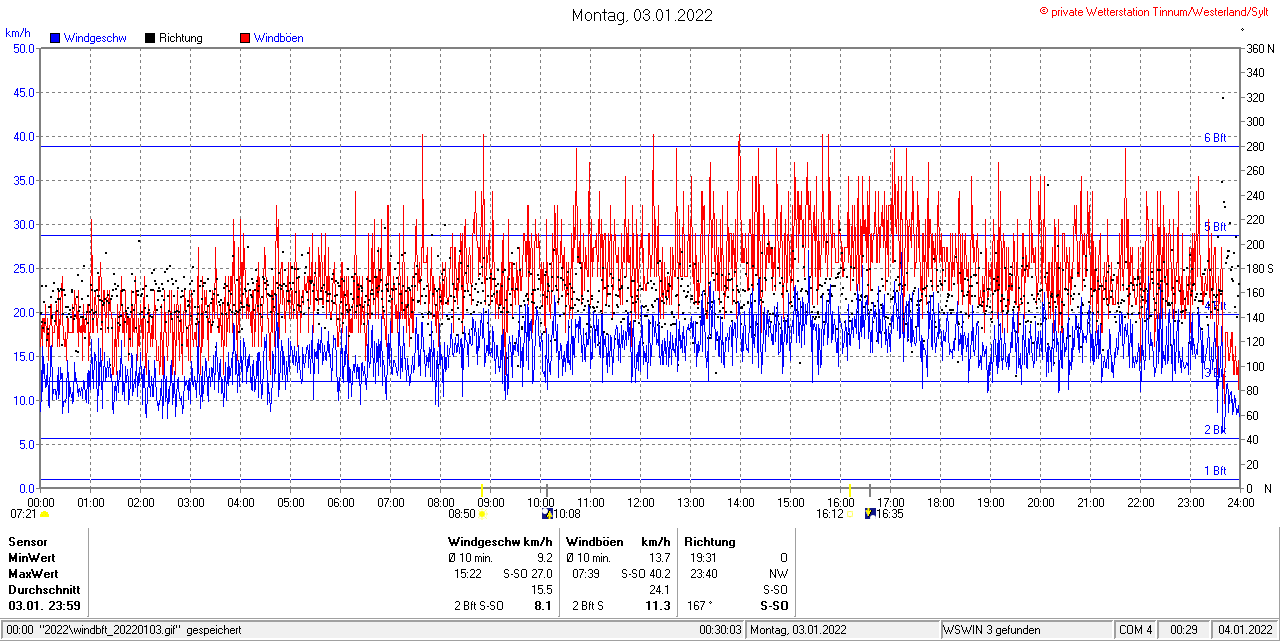The width and height of the screenshot is (1280, 641).
Task: Click the Windgeschw km/h column header
Action: (x=500, y=542)
